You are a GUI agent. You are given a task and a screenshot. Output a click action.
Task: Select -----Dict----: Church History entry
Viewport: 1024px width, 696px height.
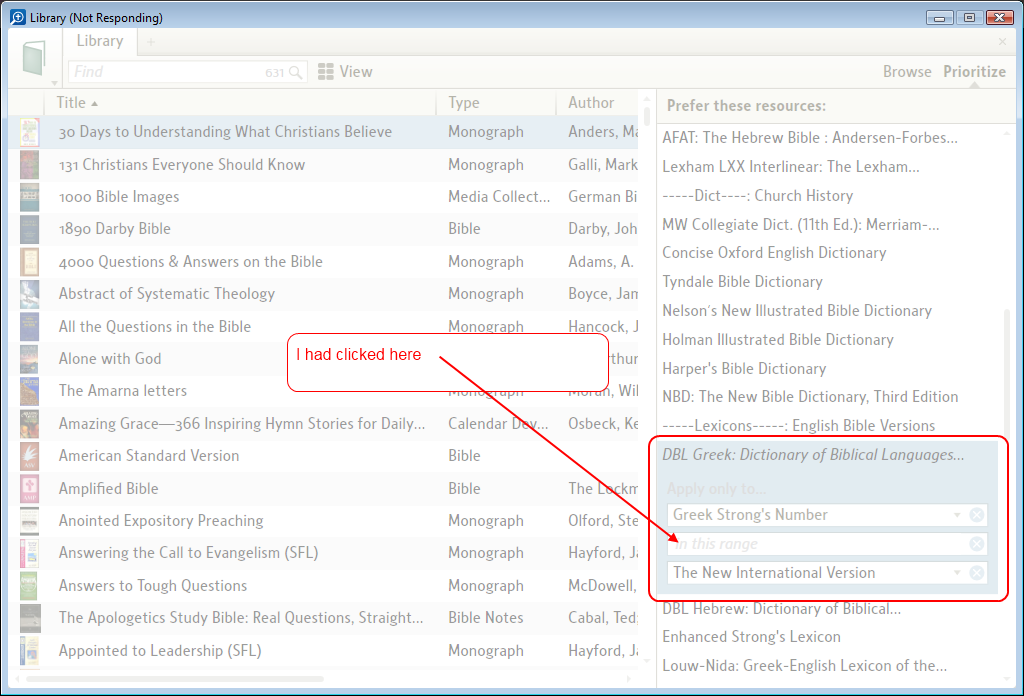click(x=758, y=196)
